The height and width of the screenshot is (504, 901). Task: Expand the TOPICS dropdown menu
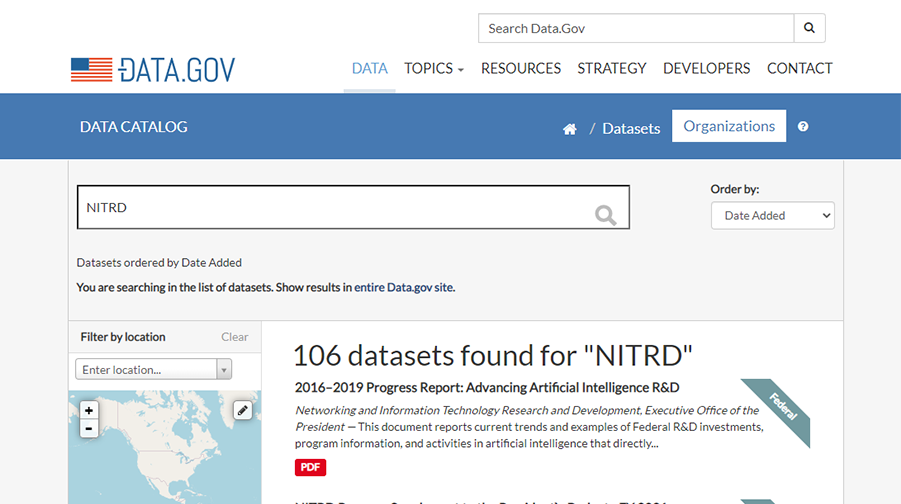[x=433, y=69]
